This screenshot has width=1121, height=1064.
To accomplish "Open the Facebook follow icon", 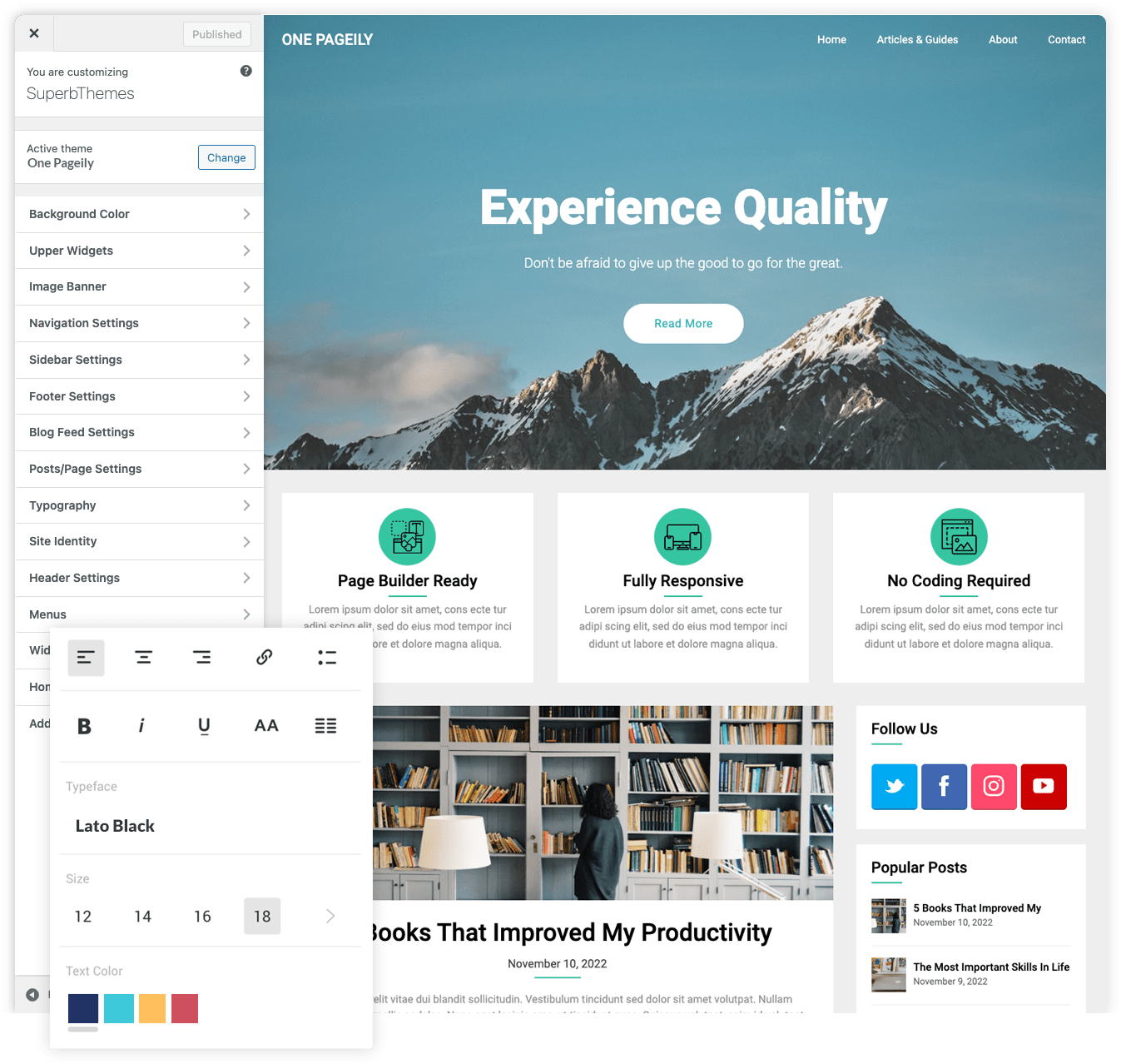I will pos(944,787).
